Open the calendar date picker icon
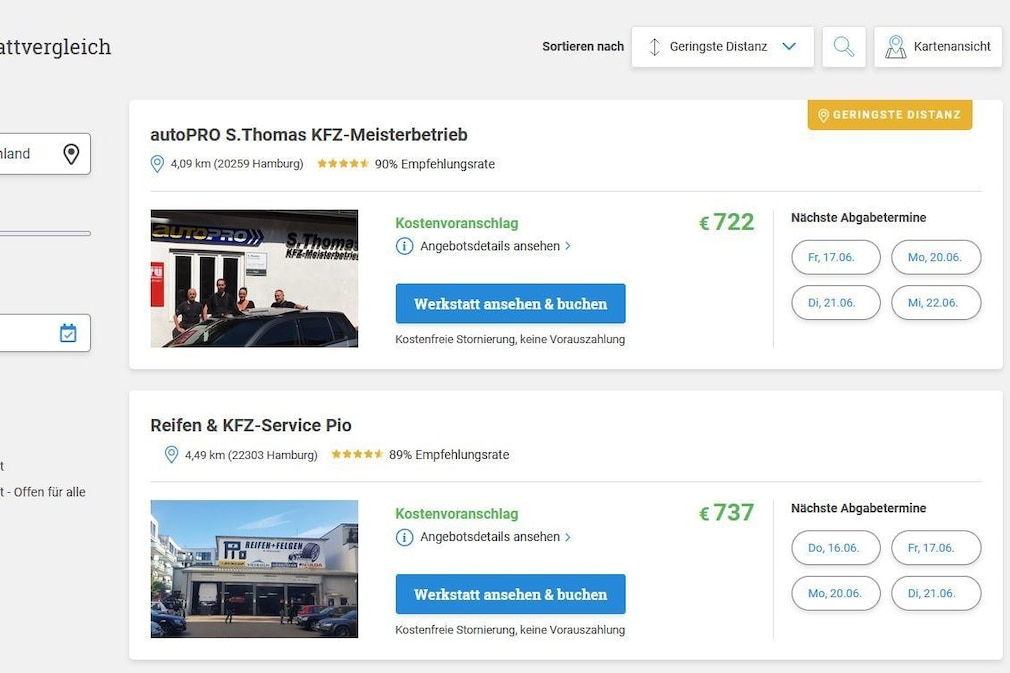 [68, 333]
